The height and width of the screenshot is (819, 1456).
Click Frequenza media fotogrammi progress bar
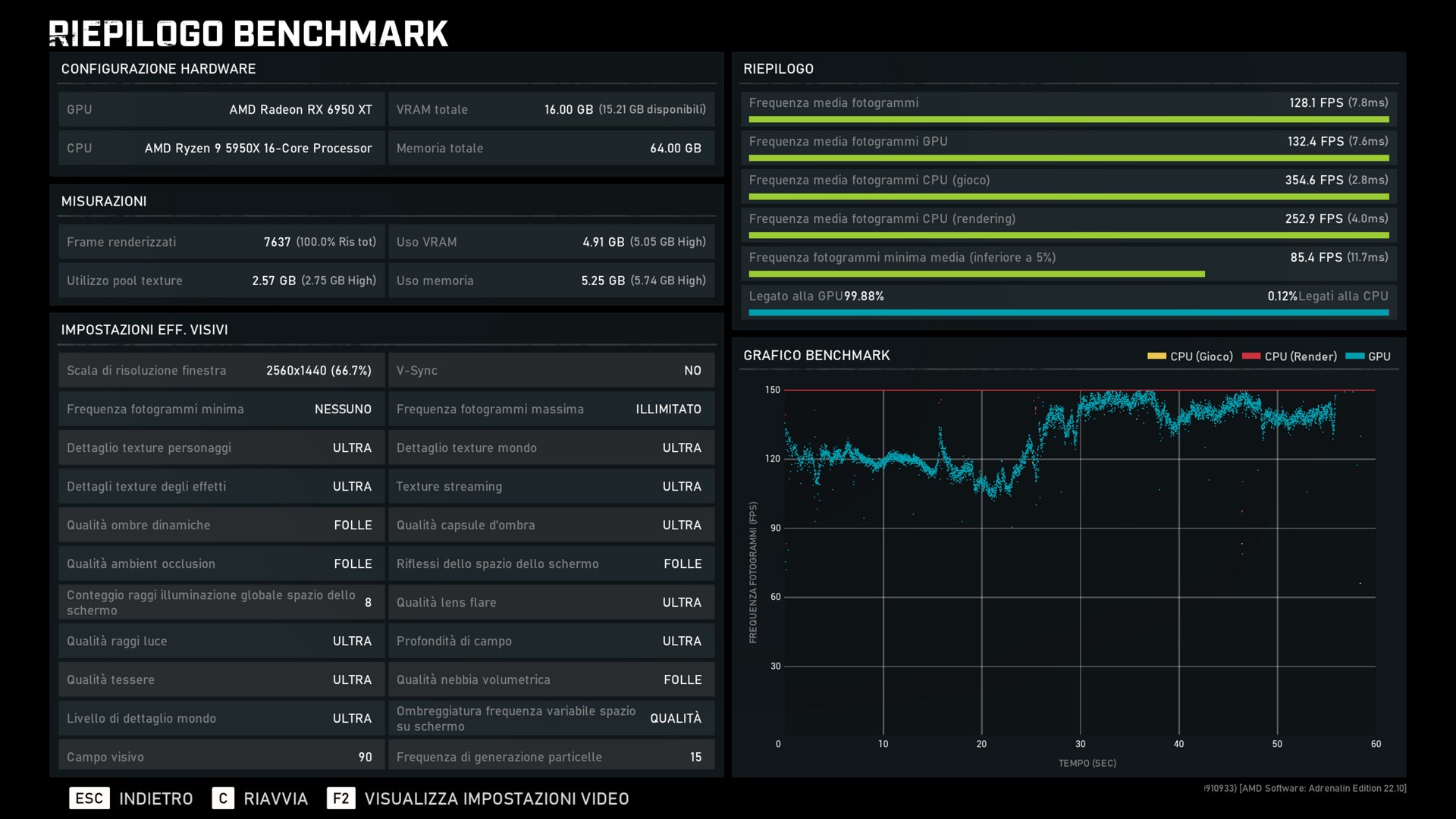(1068, 119)
